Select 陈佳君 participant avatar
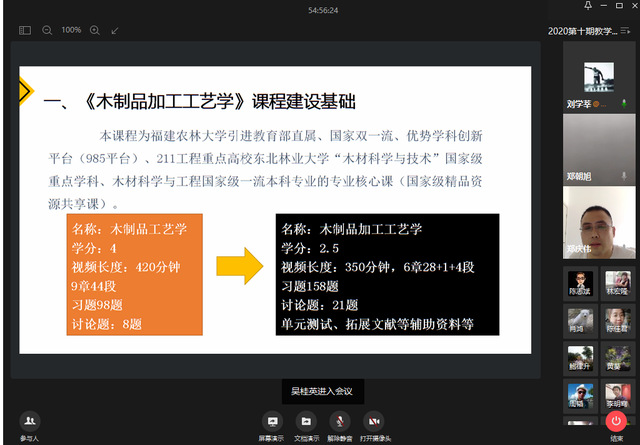640x445 pixels. (618, 321)
